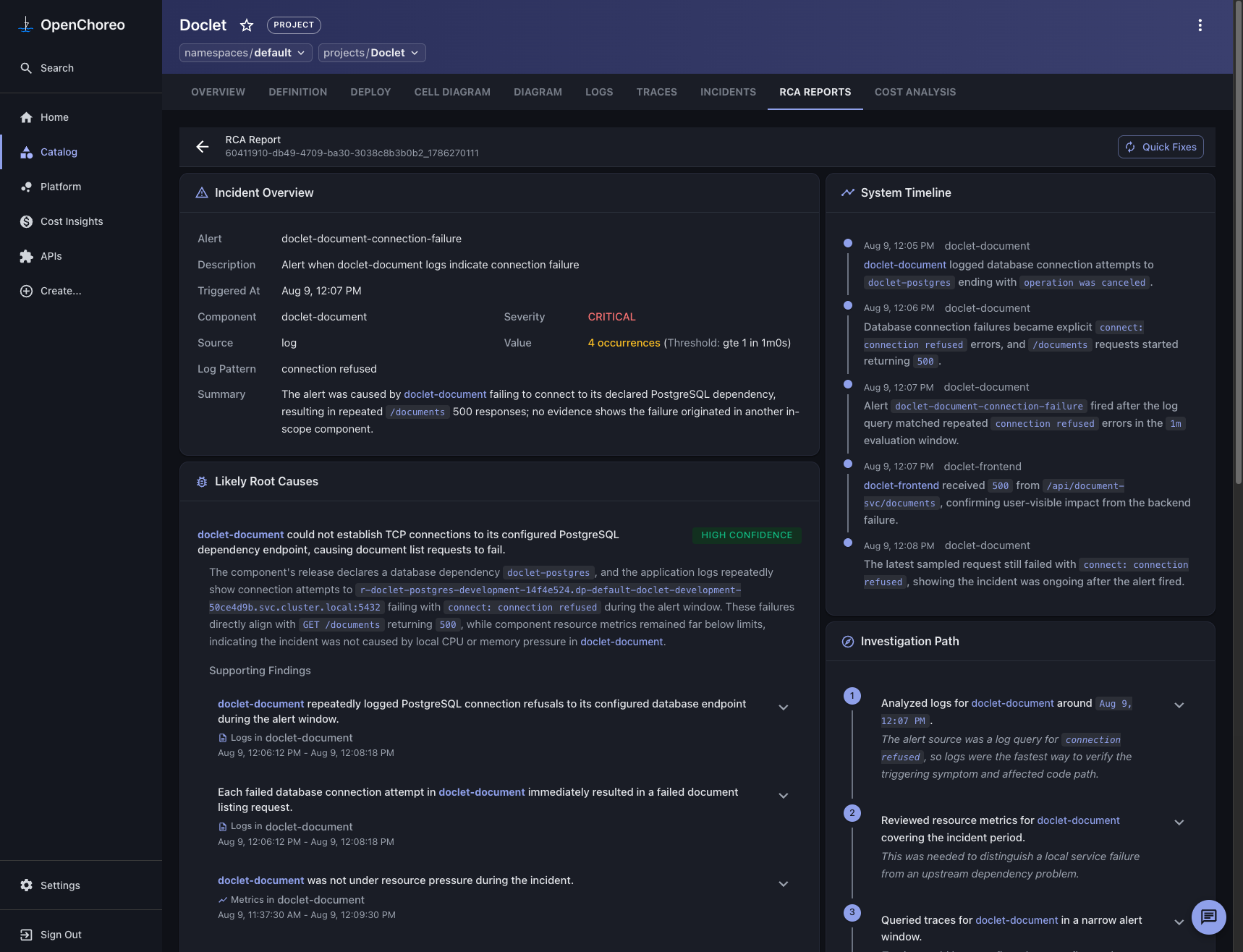Open doclet-document link in Summary text
Viewport: 1243px width, 952px height.
(x=445, y=394)
